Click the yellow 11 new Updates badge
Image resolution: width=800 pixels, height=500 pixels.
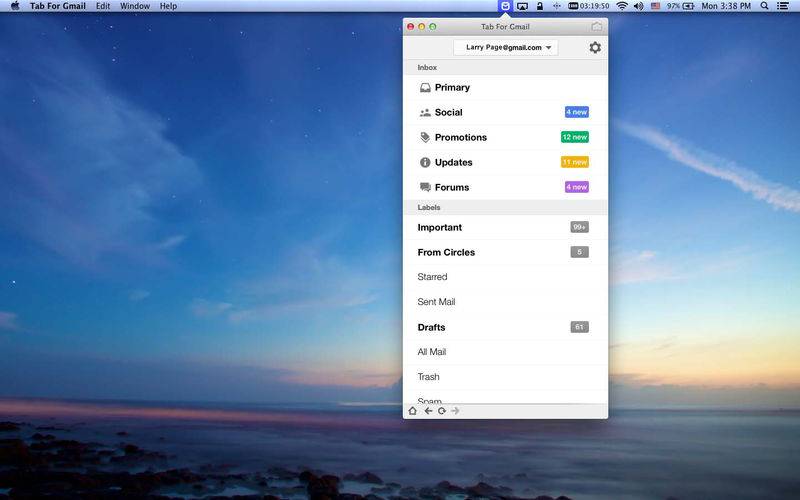pos(574,162)
